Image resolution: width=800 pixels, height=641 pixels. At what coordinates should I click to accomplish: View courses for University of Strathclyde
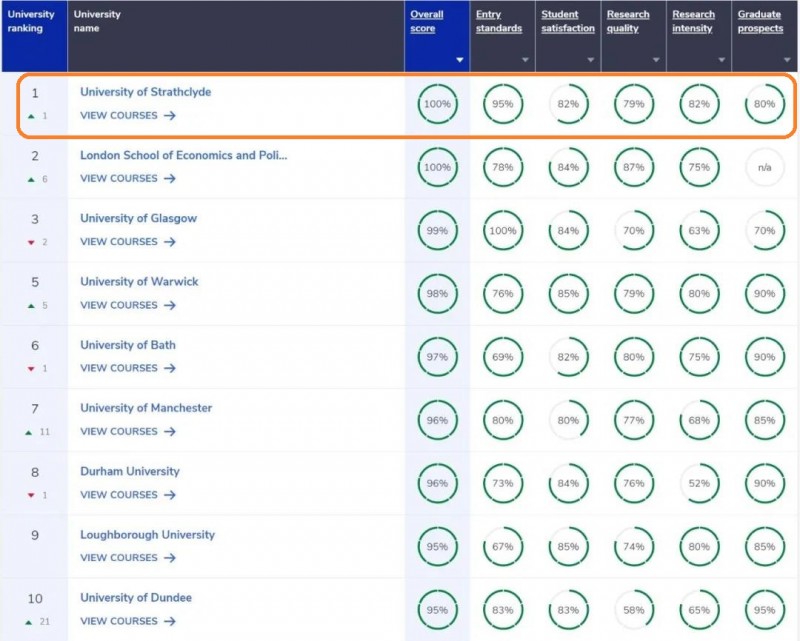(128, 115)
